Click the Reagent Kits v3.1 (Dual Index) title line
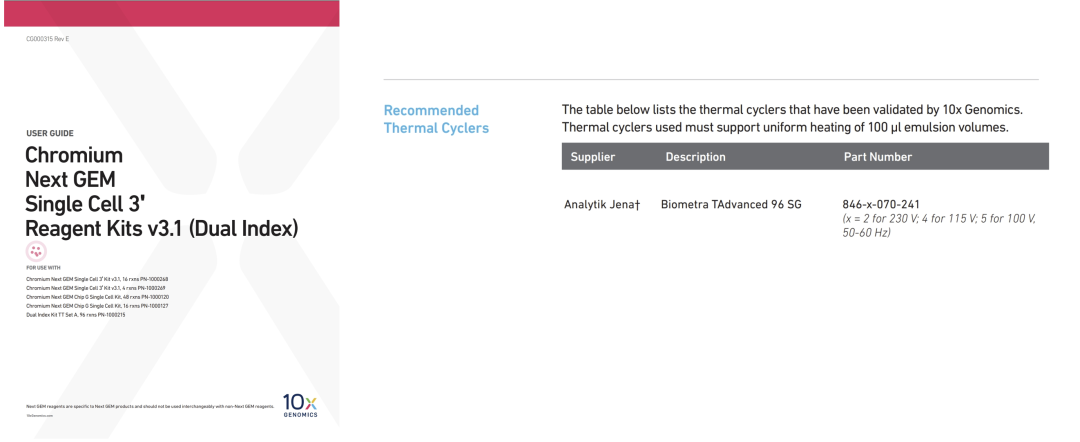The image size is (1080, 442). 162,228
